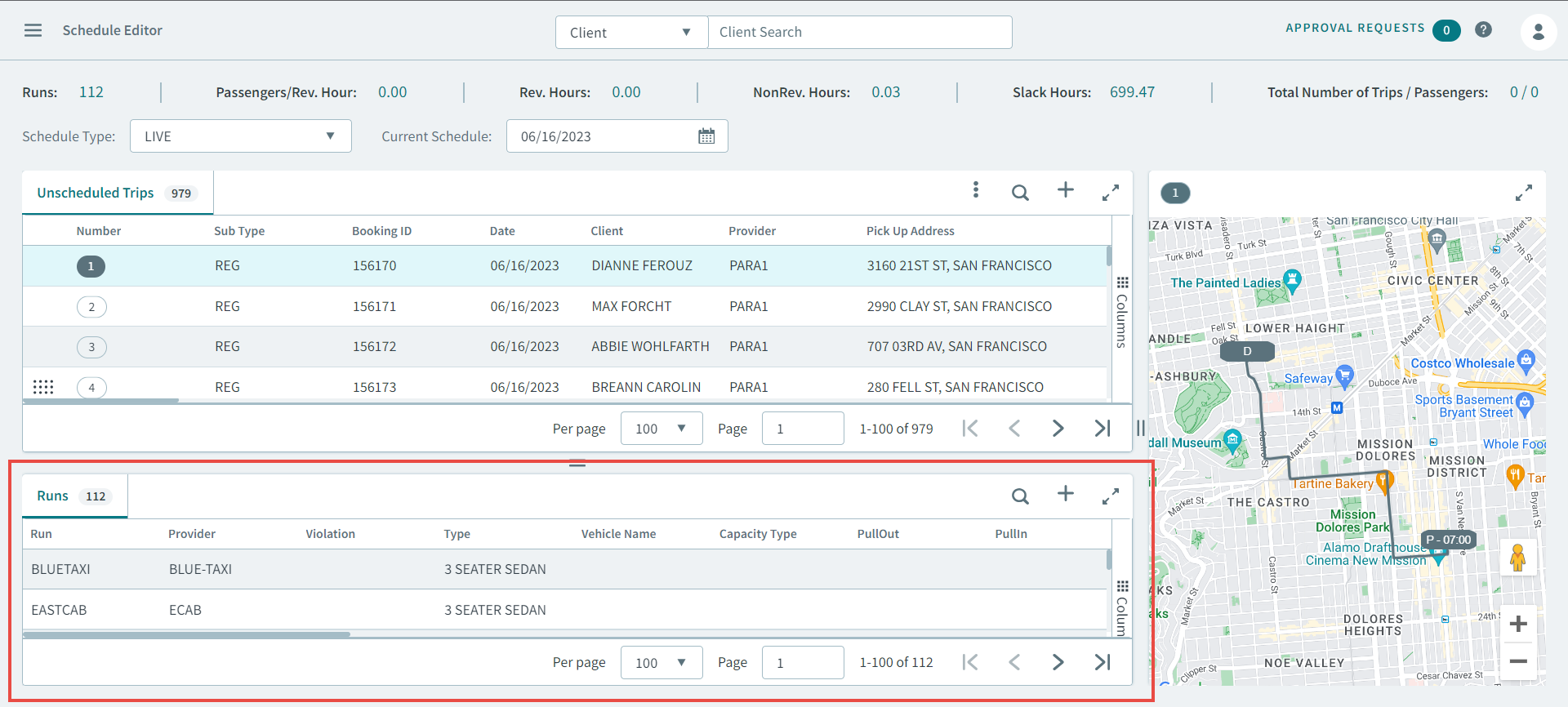This screenshot has width=1568, height=707.
Task: Select the Street View pegman icon
Action: tap(1518, 558)
